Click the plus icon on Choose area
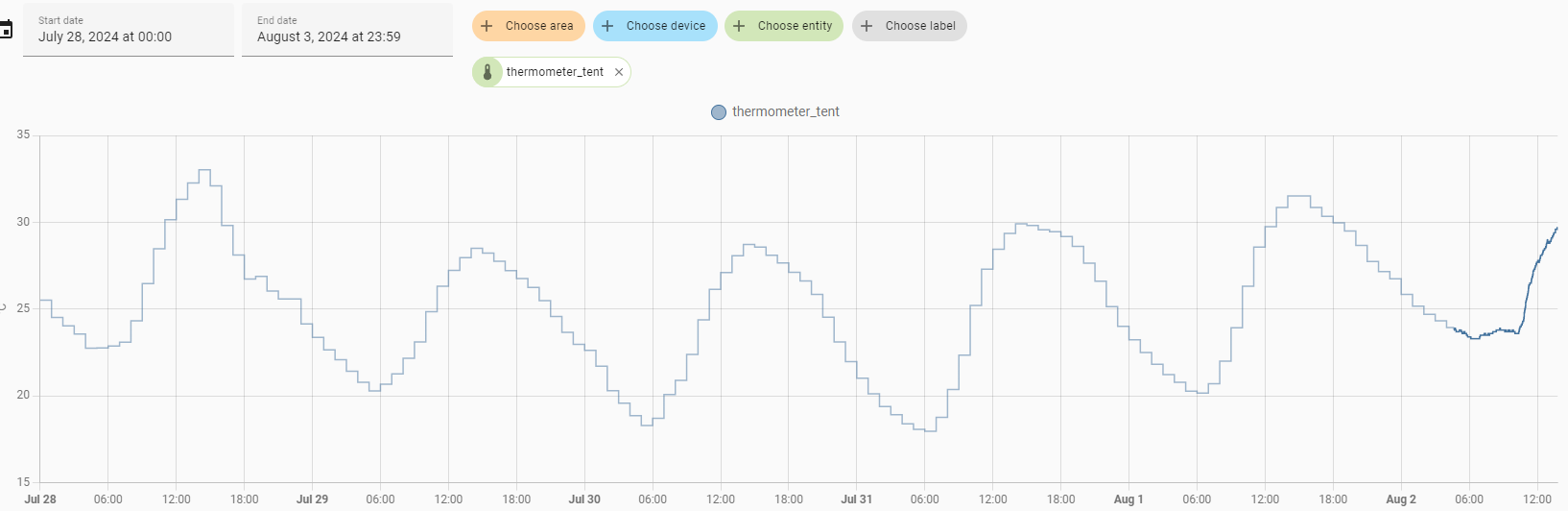This screenshot has height=511, width=1568. [x=487, y=26]
